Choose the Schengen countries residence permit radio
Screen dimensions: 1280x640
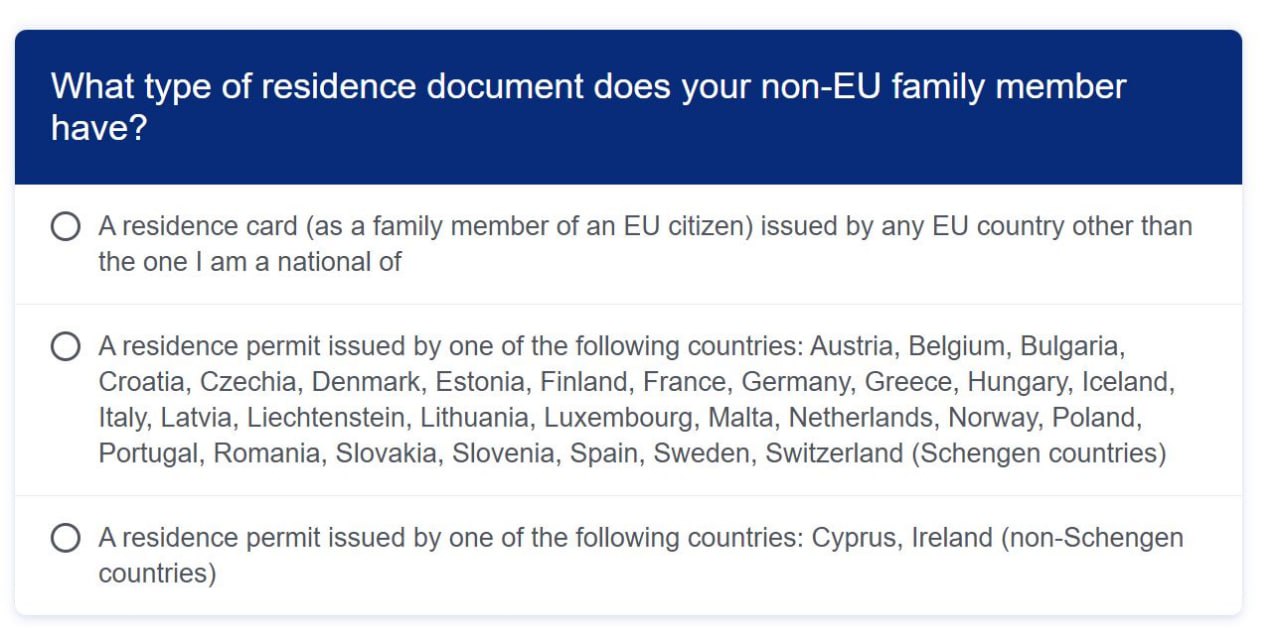point(65,347)
